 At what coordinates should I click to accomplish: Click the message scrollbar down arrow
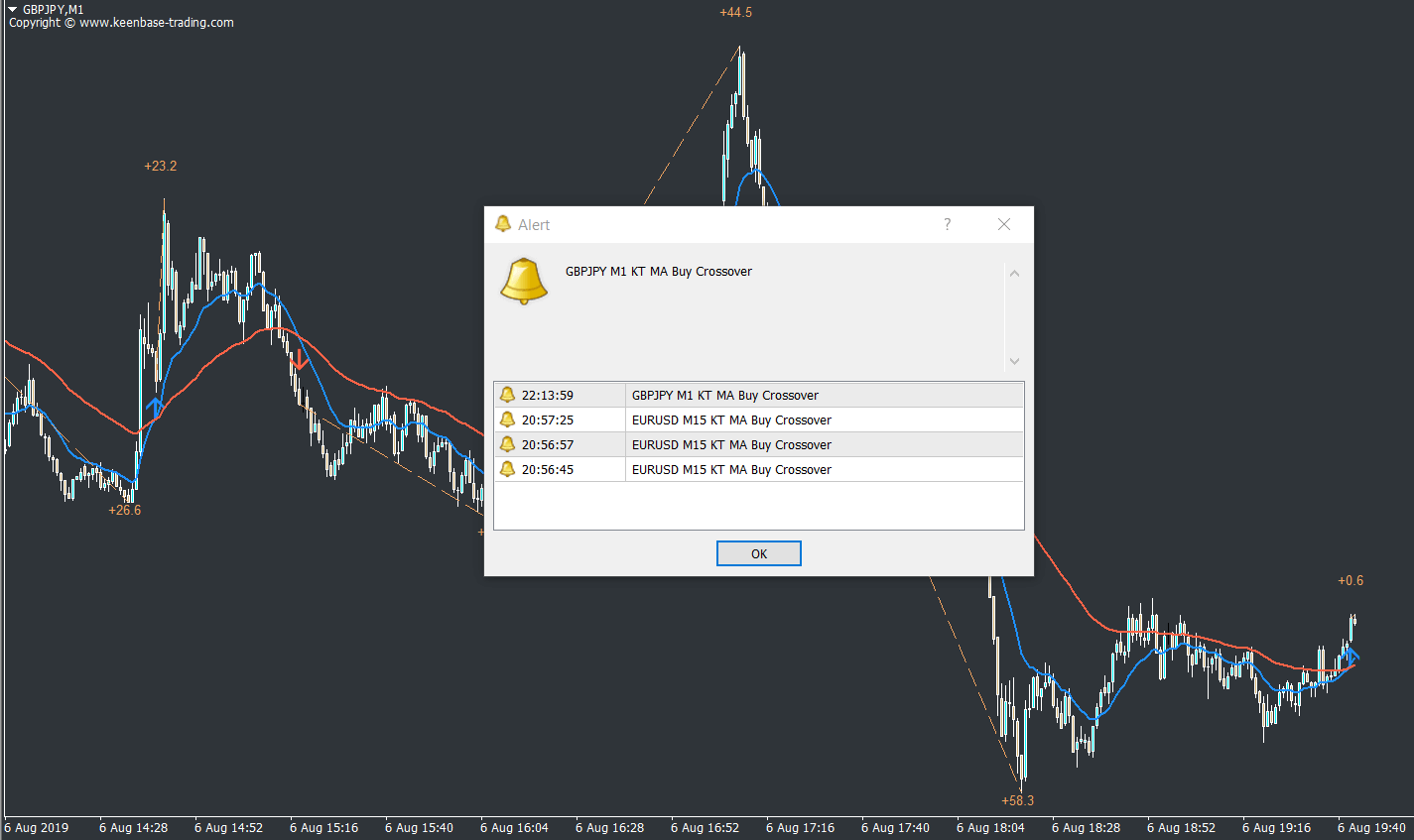tap(1014, 362)
